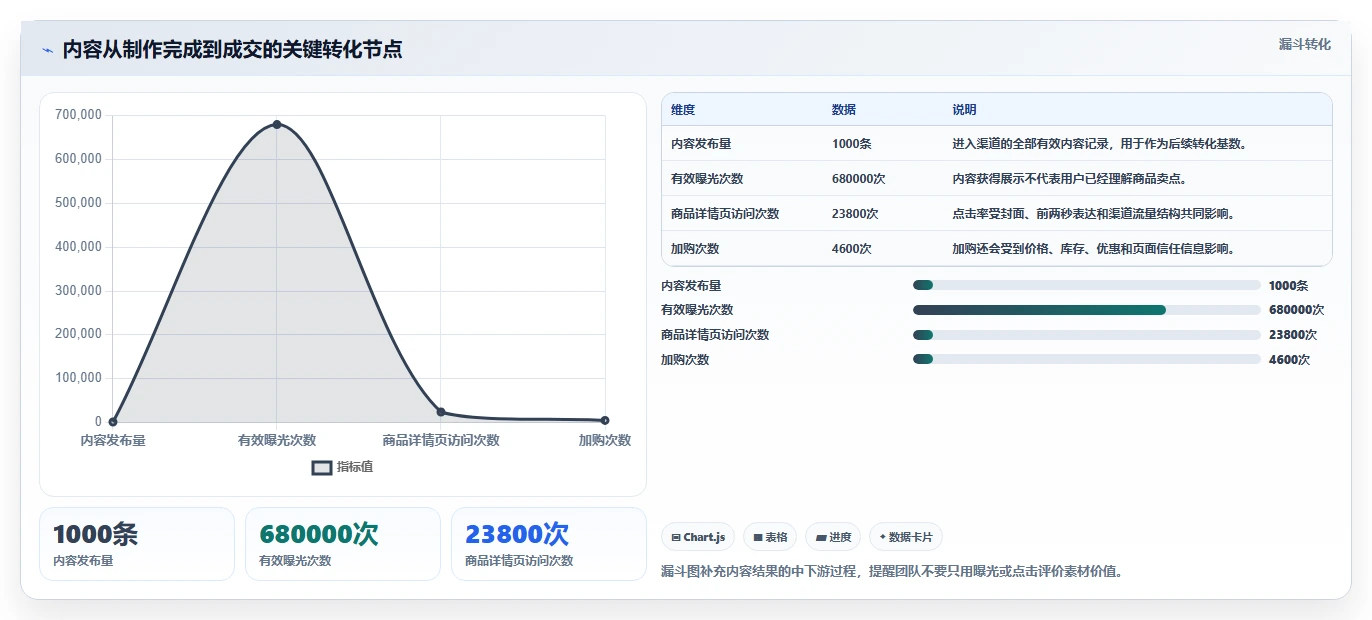Click the 进度 chip
1372x620 pixels.
coord(833,537)
